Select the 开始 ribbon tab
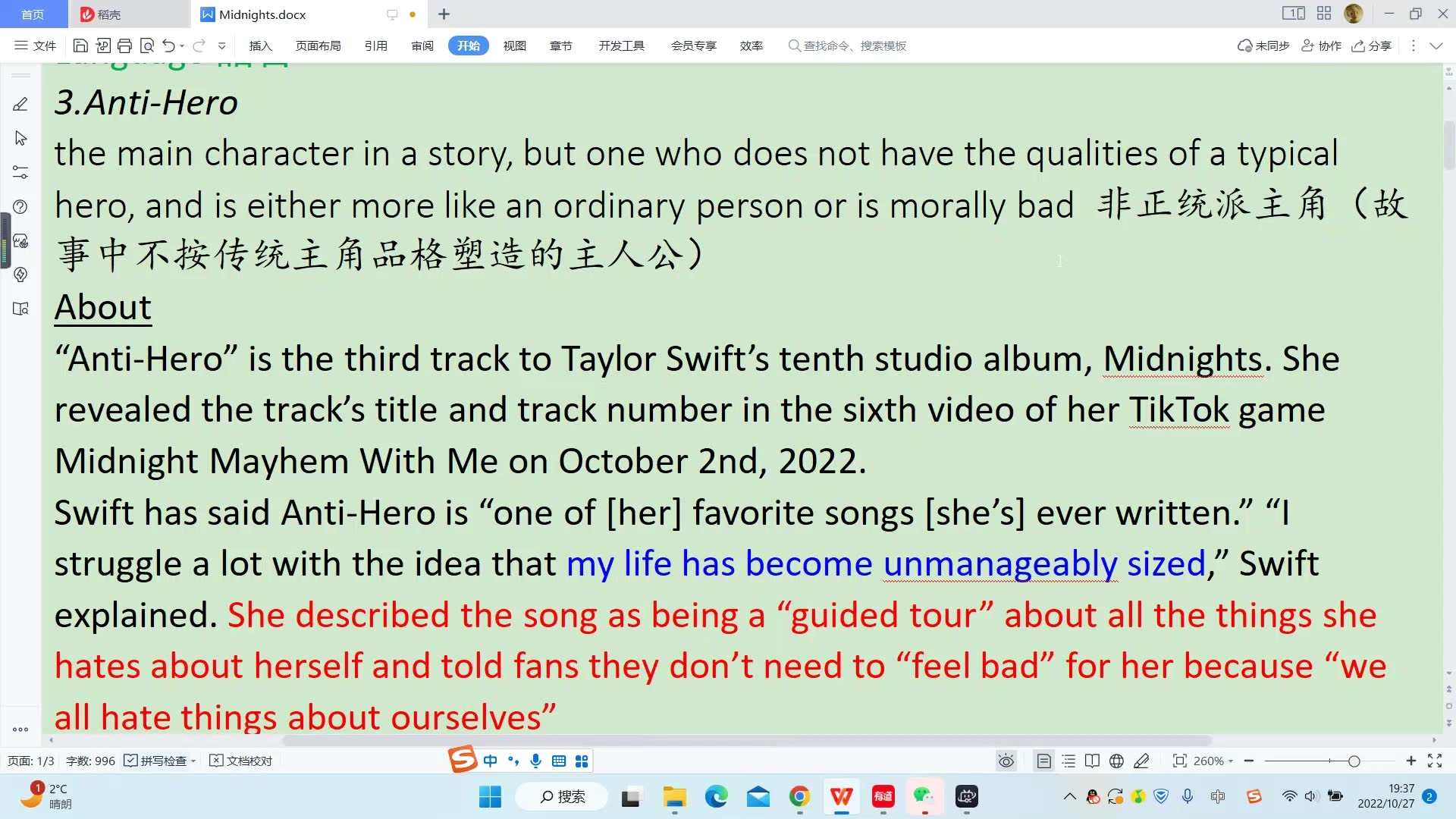This screenshot has height=819, width=1456. pos(469,45)
